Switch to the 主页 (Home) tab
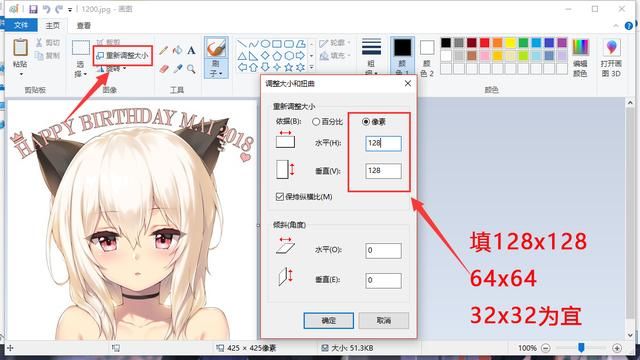 [x=52, y=25]
